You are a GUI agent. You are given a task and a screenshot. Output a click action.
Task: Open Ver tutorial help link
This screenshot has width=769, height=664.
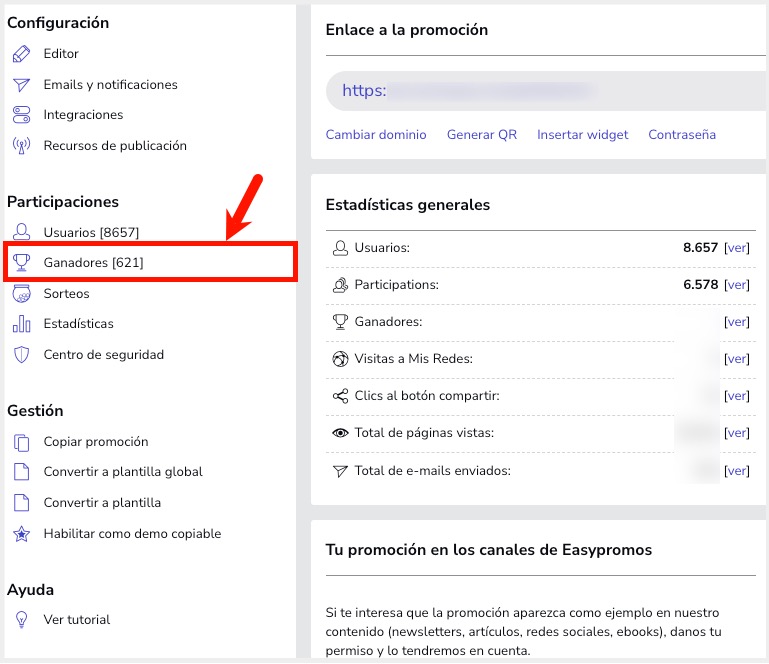coord(77,620)
